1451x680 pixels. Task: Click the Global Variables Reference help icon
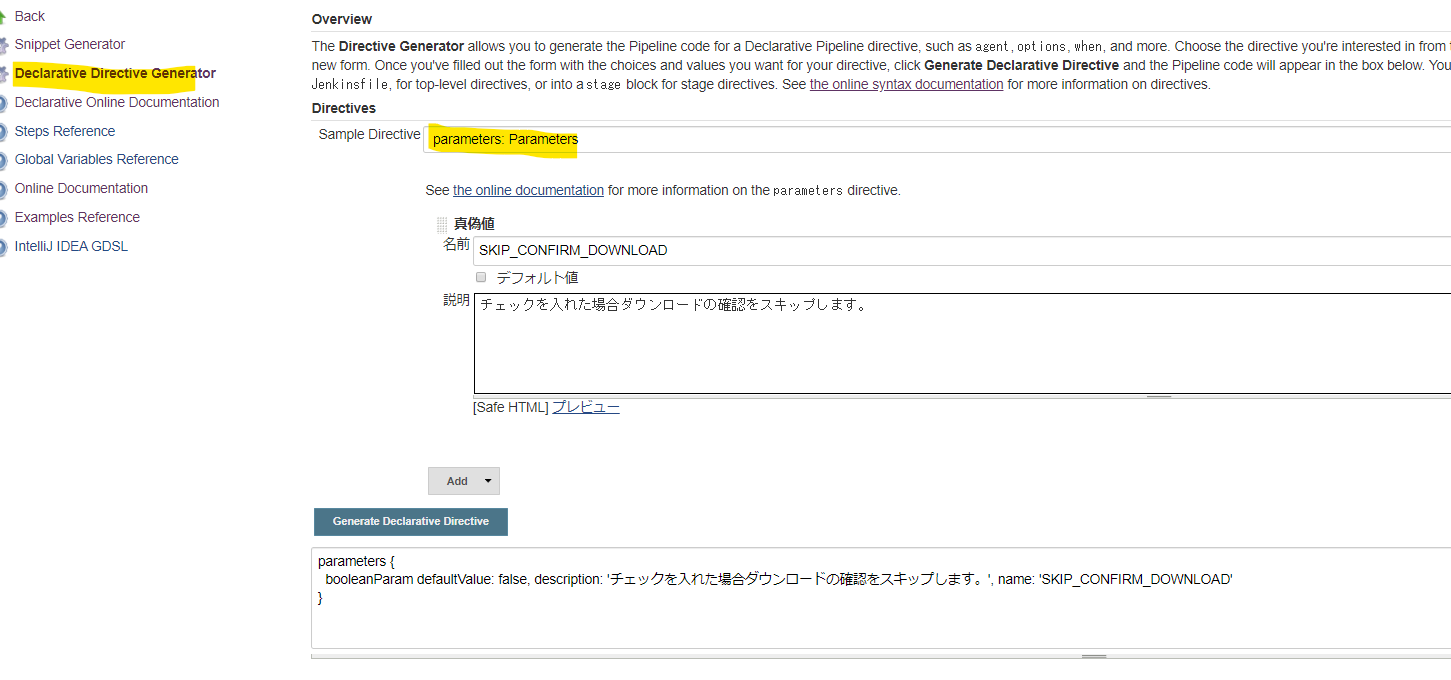point(4,160)
